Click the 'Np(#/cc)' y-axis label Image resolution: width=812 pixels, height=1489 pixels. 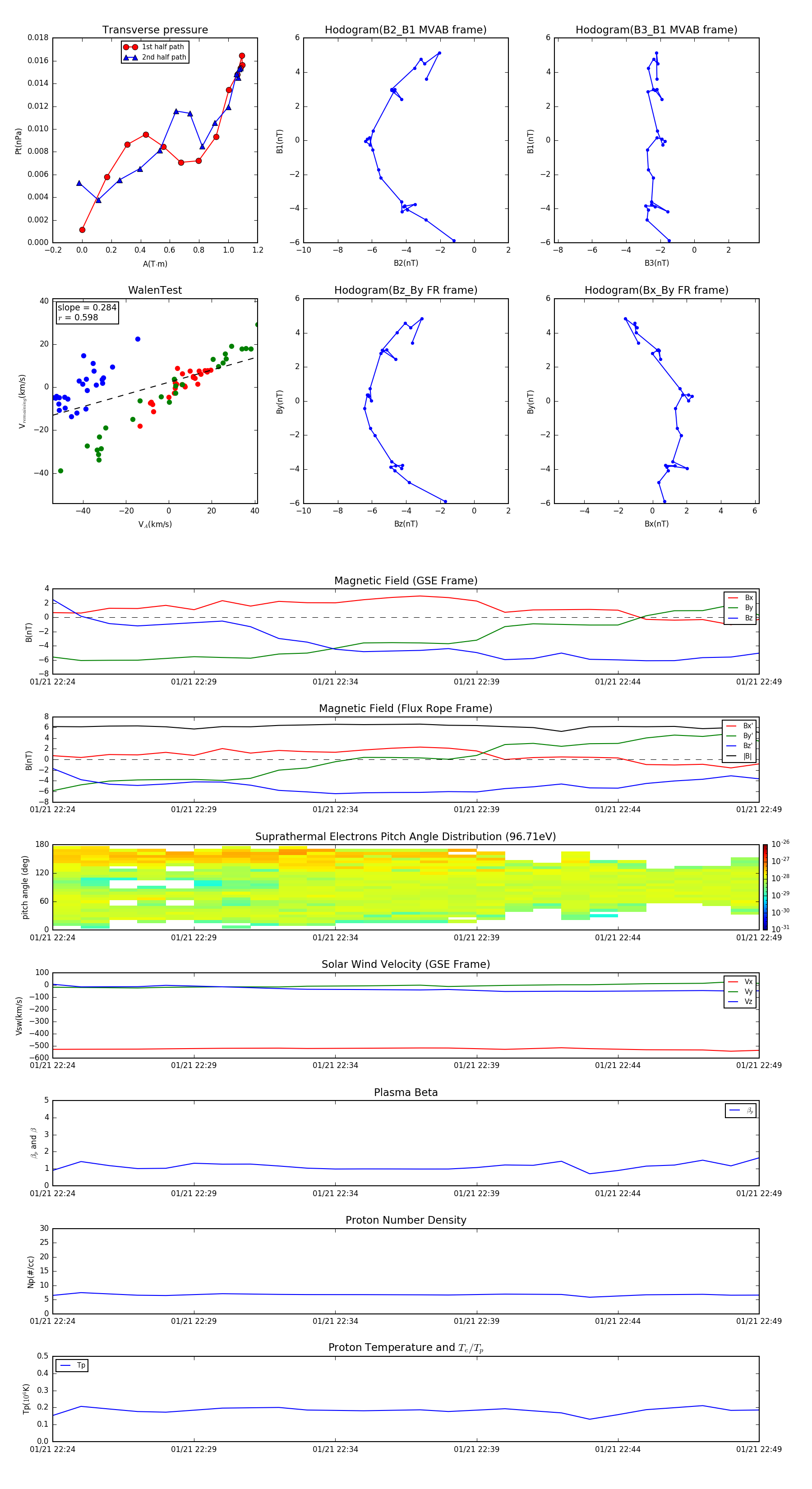31,1272
